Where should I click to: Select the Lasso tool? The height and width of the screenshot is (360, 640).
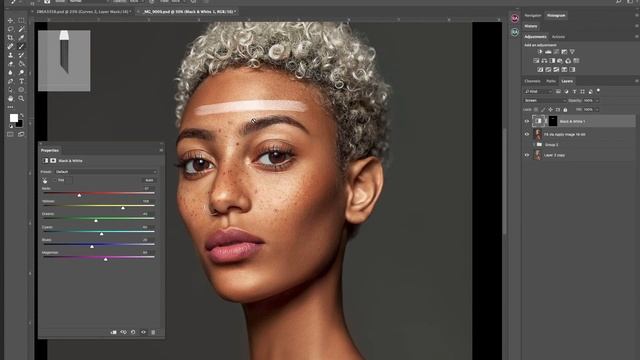tap(11, 29)
